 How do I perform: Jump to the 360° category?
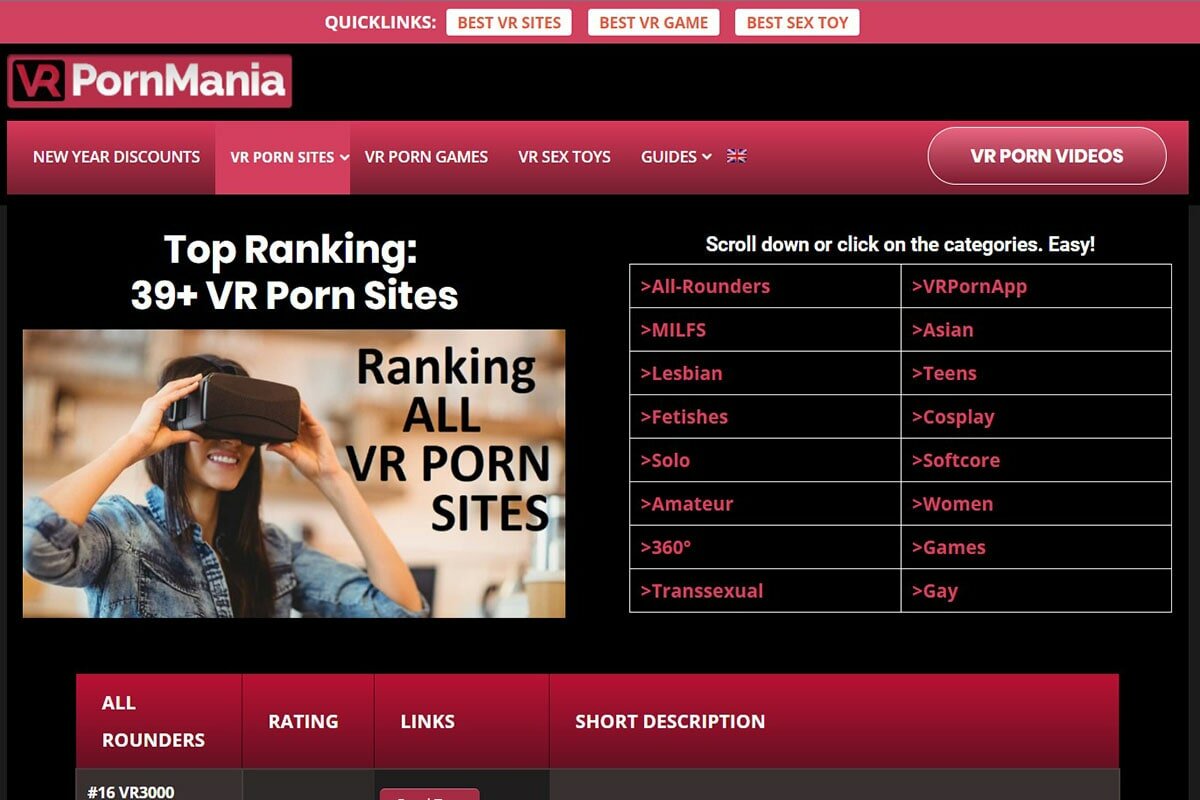click(666, 547)
